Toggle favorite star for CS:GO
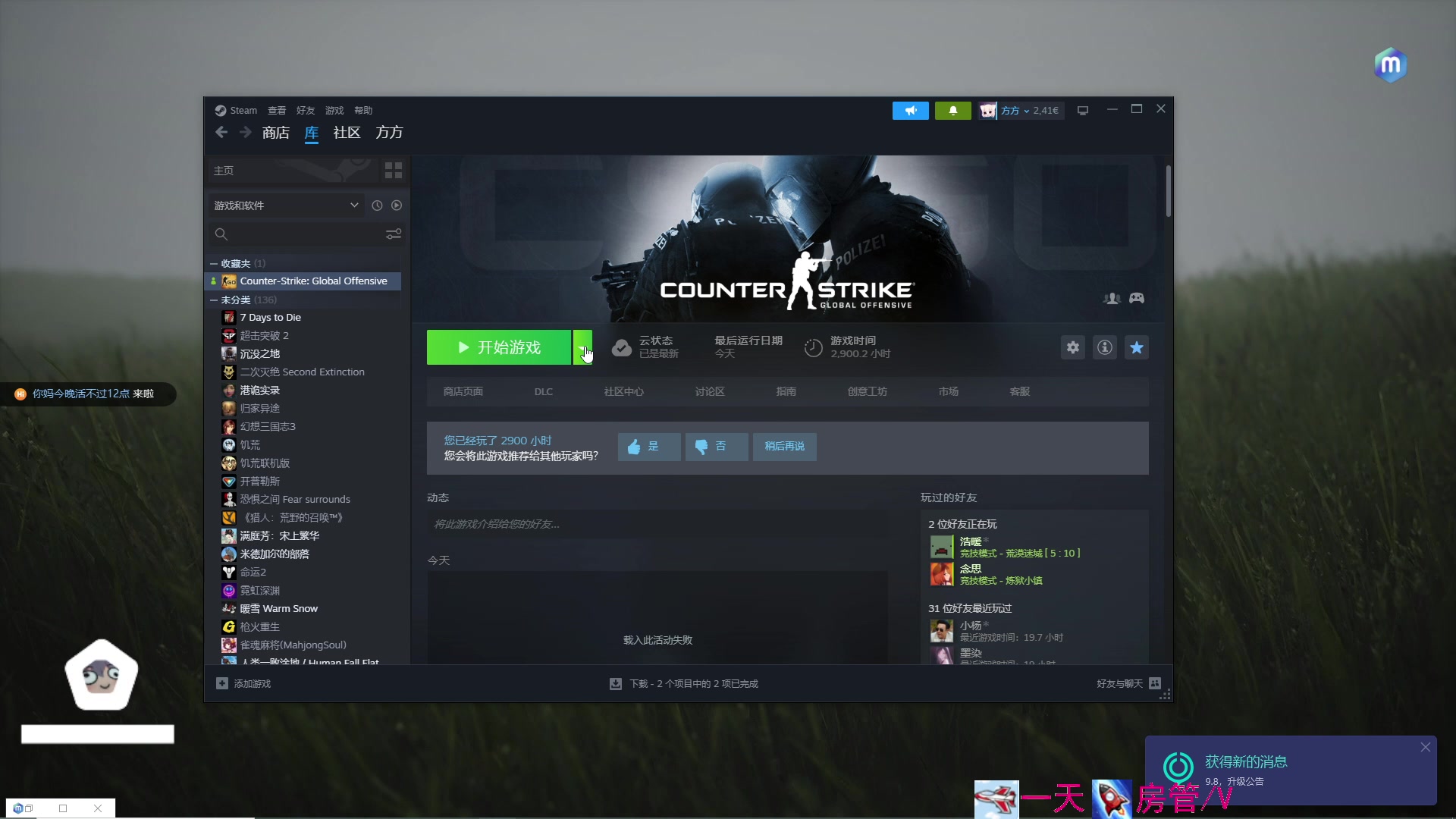 1137,347
